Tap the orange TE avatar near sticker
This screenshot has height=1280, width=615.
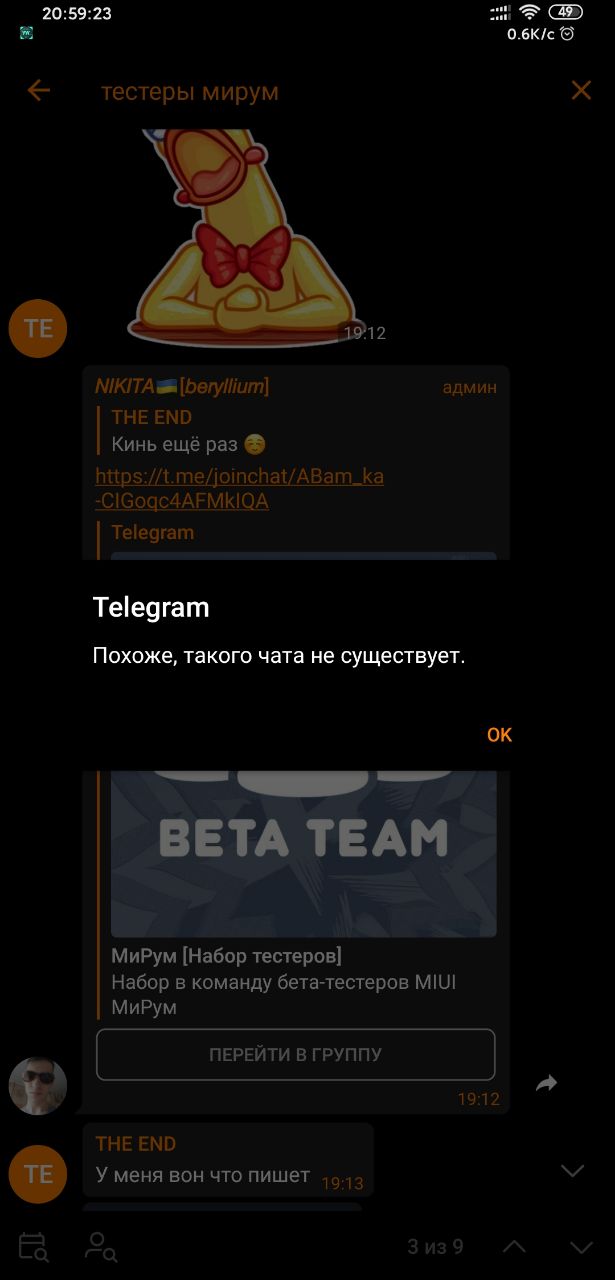pos(38,328)
